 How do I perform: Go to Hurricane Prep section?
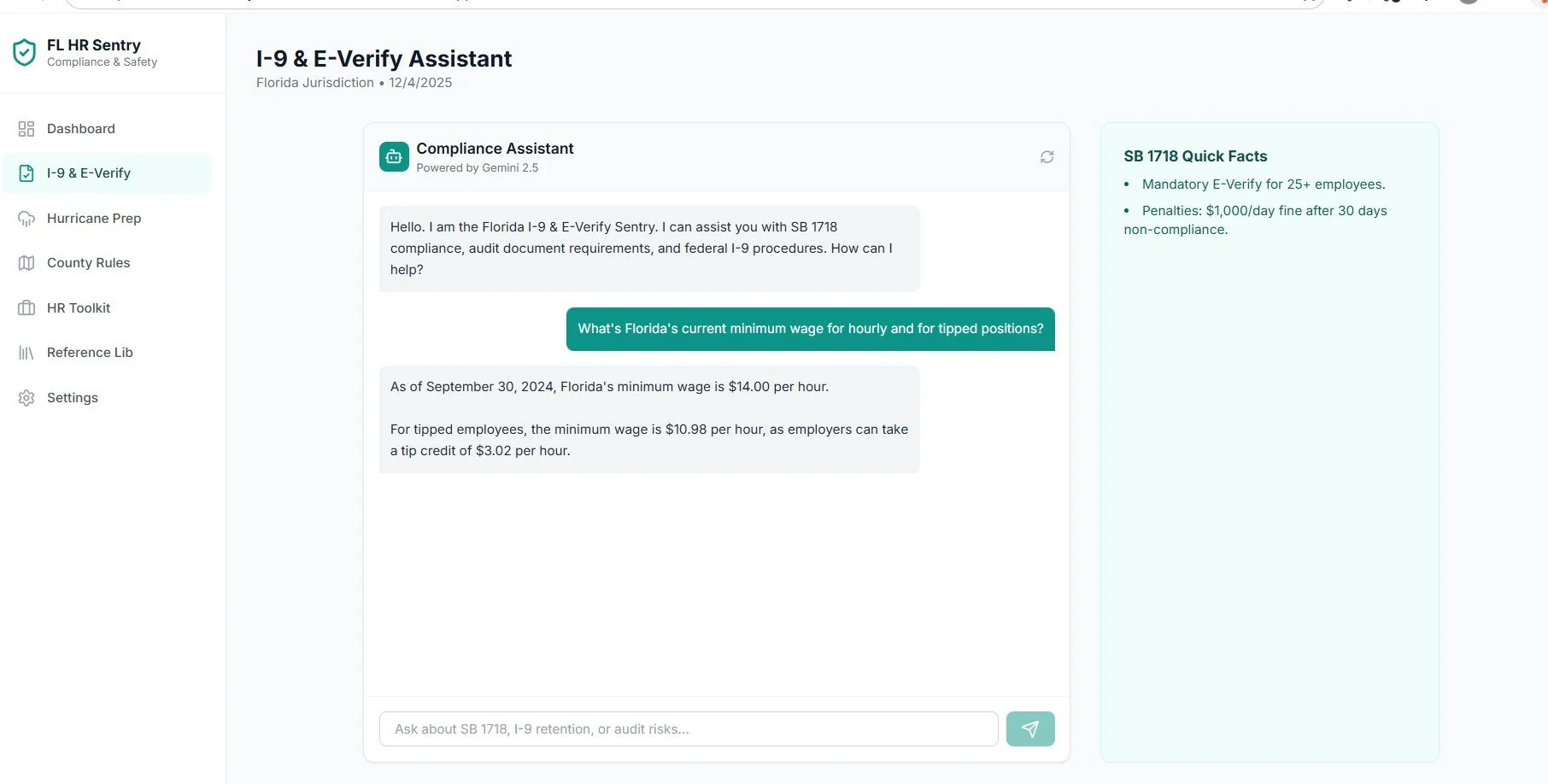coord(107,219)
